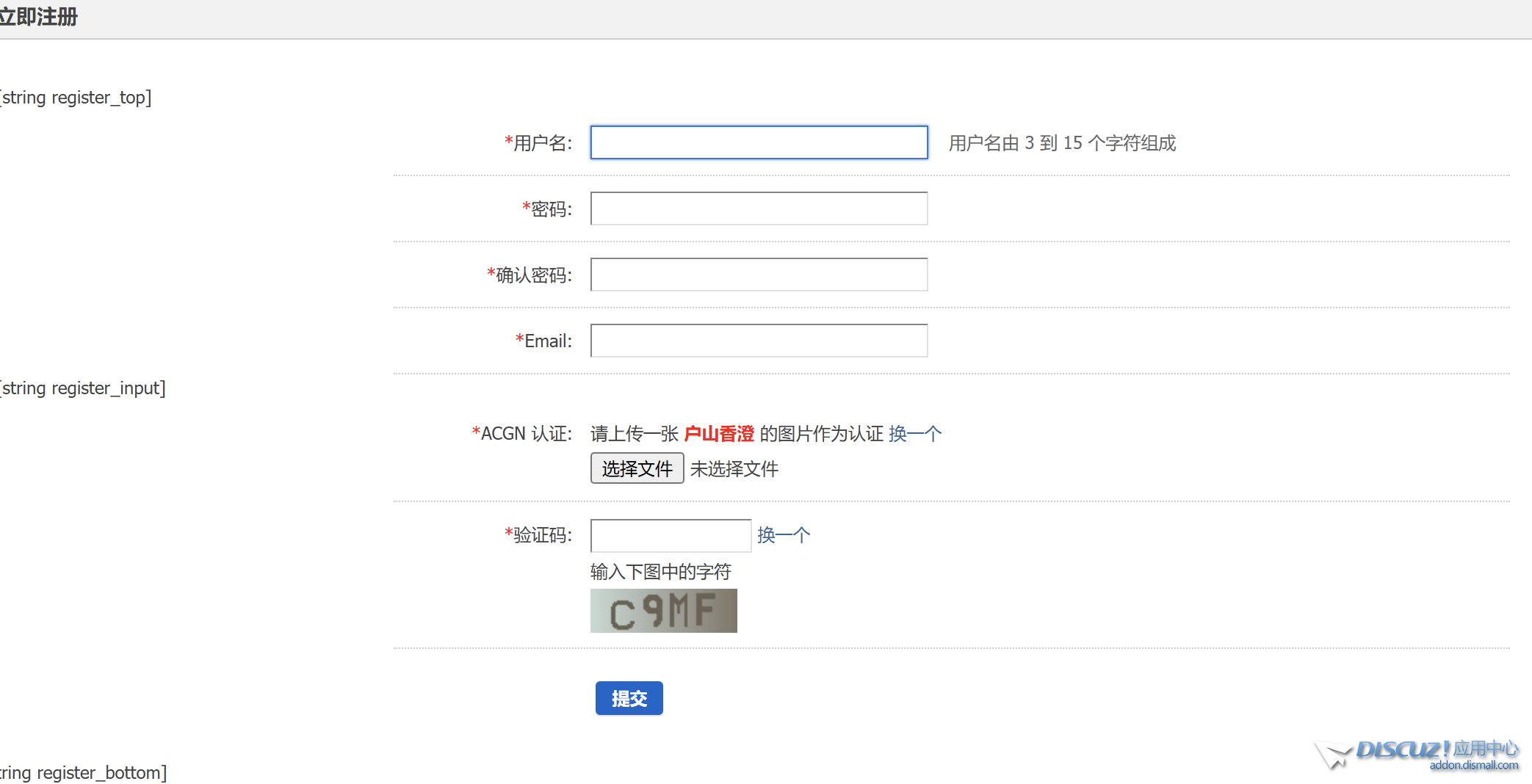
Task: Select the 确认密码 confirm password field
Action: 759,275
